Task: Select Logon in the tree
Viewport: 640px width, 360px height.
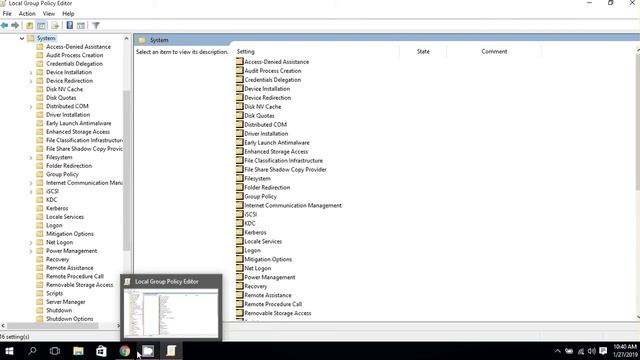Action: coord(54,225)
